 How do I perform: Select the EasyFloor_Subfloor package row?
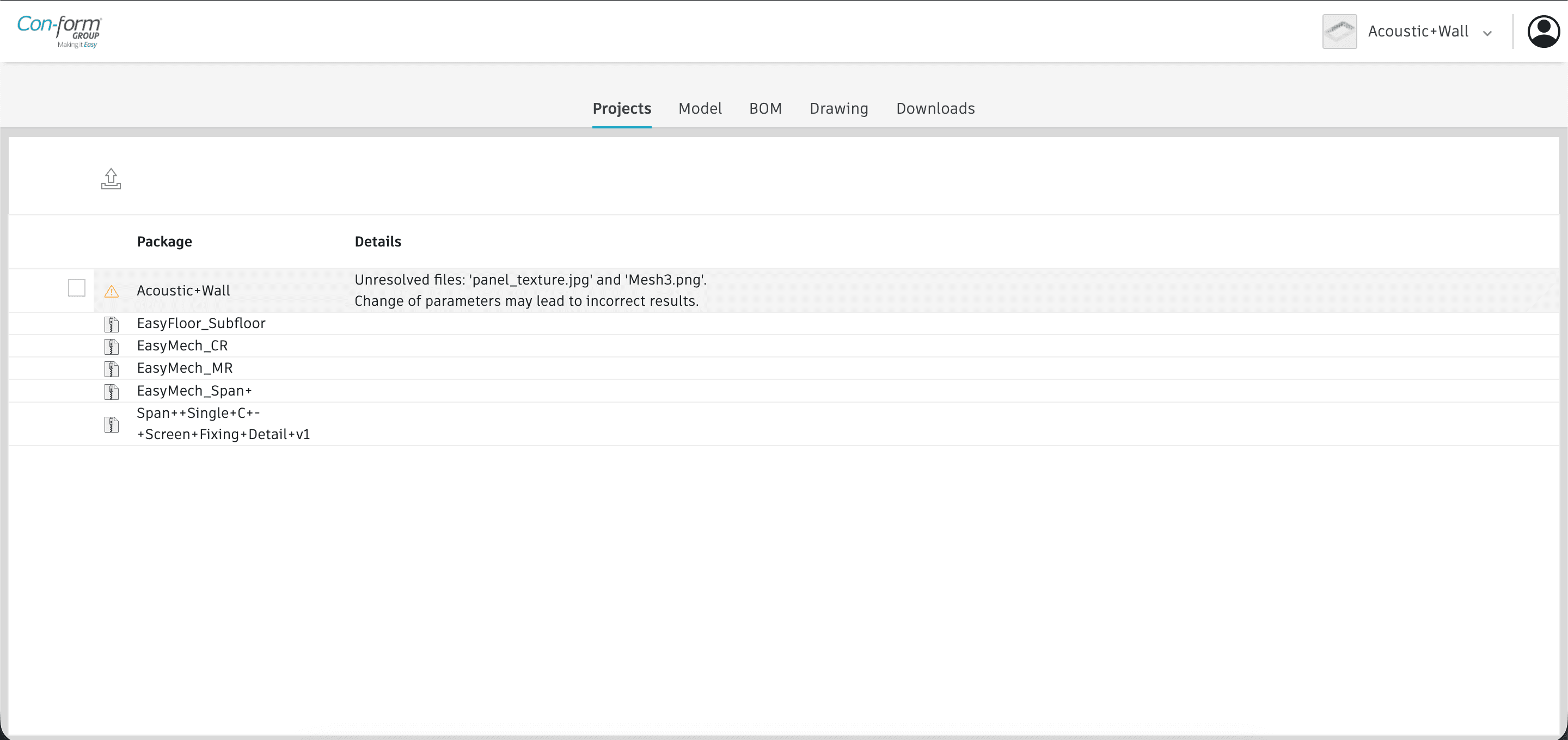coord(784,324)
